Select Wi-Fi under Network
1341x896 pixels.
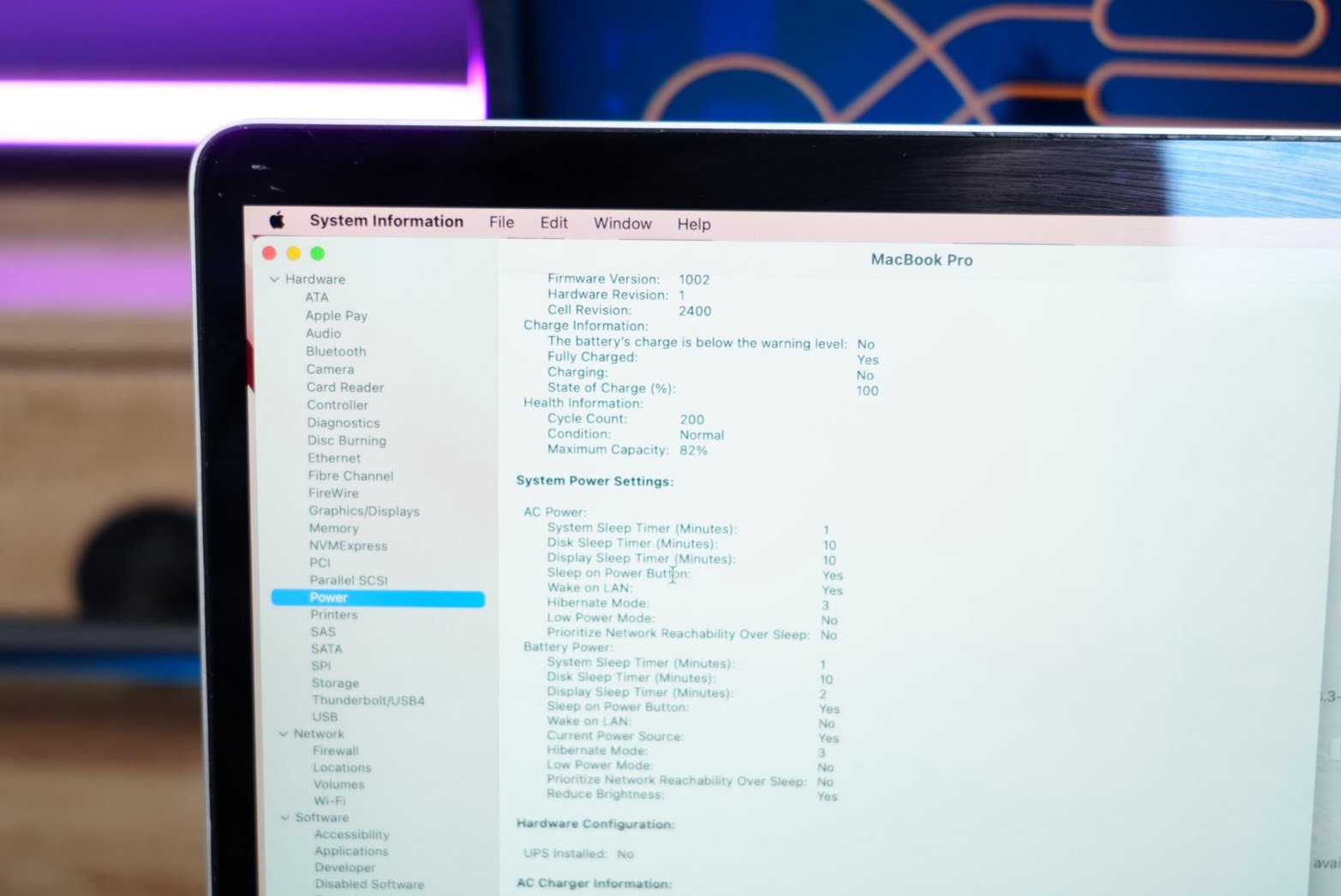(329, 801)
